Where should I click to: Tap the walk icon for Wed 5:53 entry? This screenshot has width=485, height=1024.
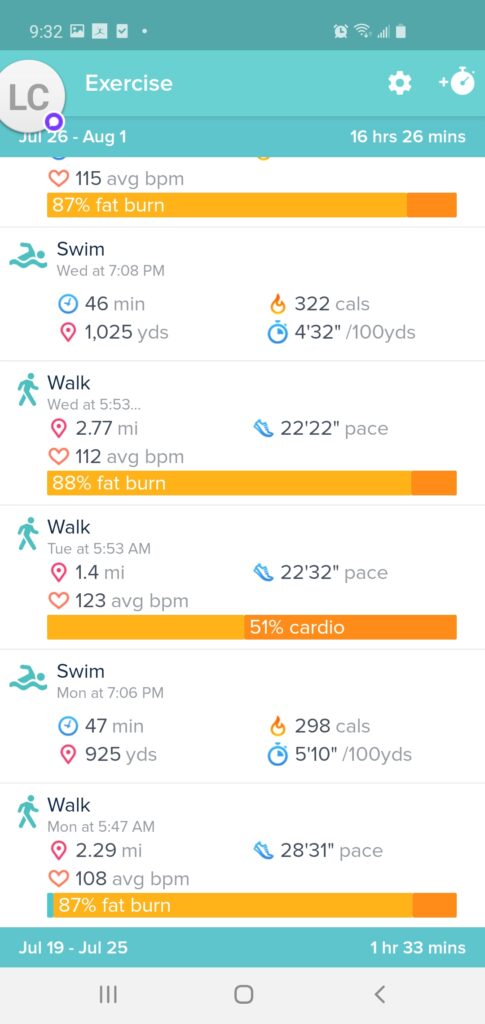pos(27,390)
